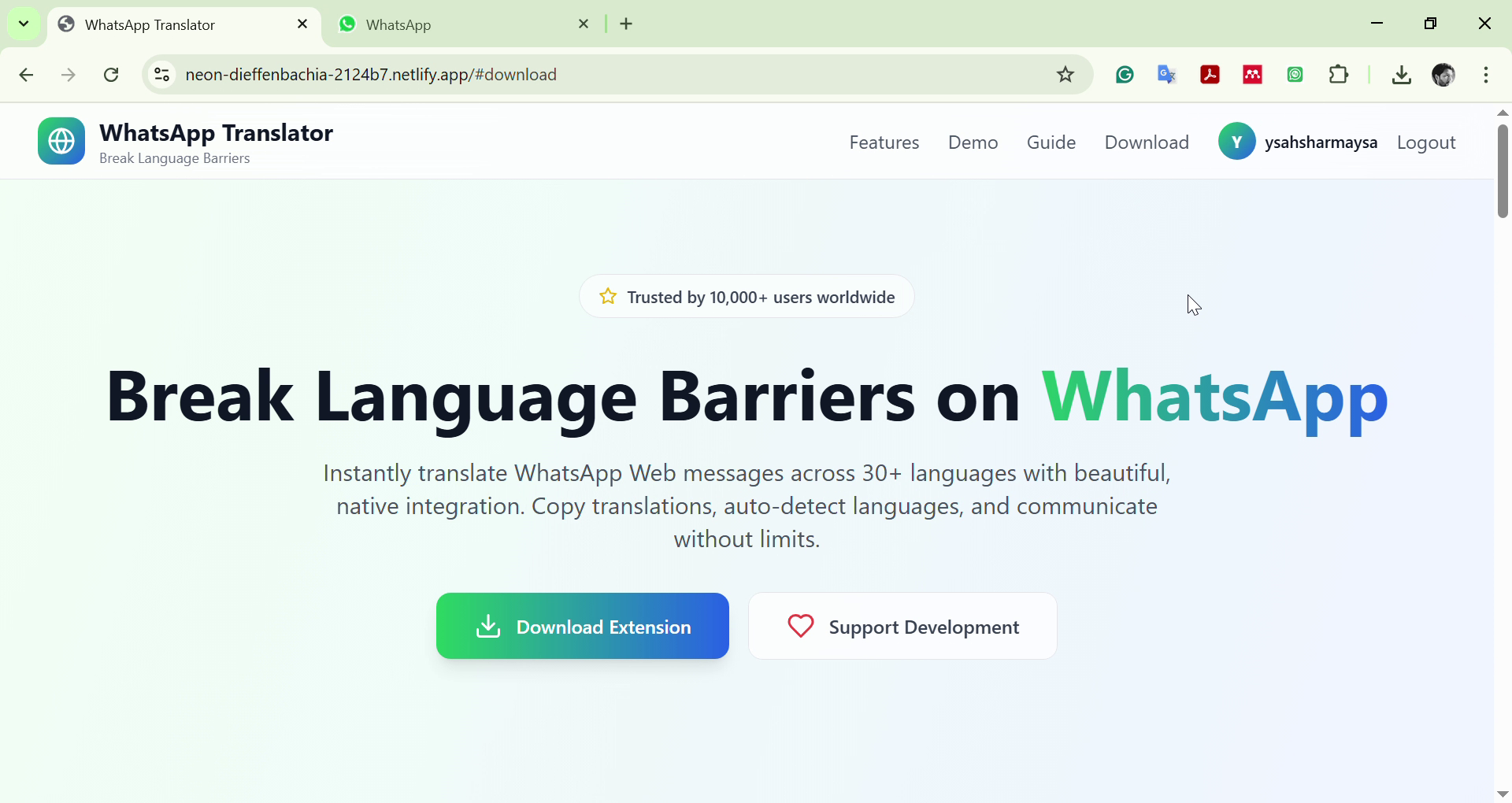Open the red Mendeley extension icon
This screenshot has width=1512, height=803.
(x=1252, y=75)
